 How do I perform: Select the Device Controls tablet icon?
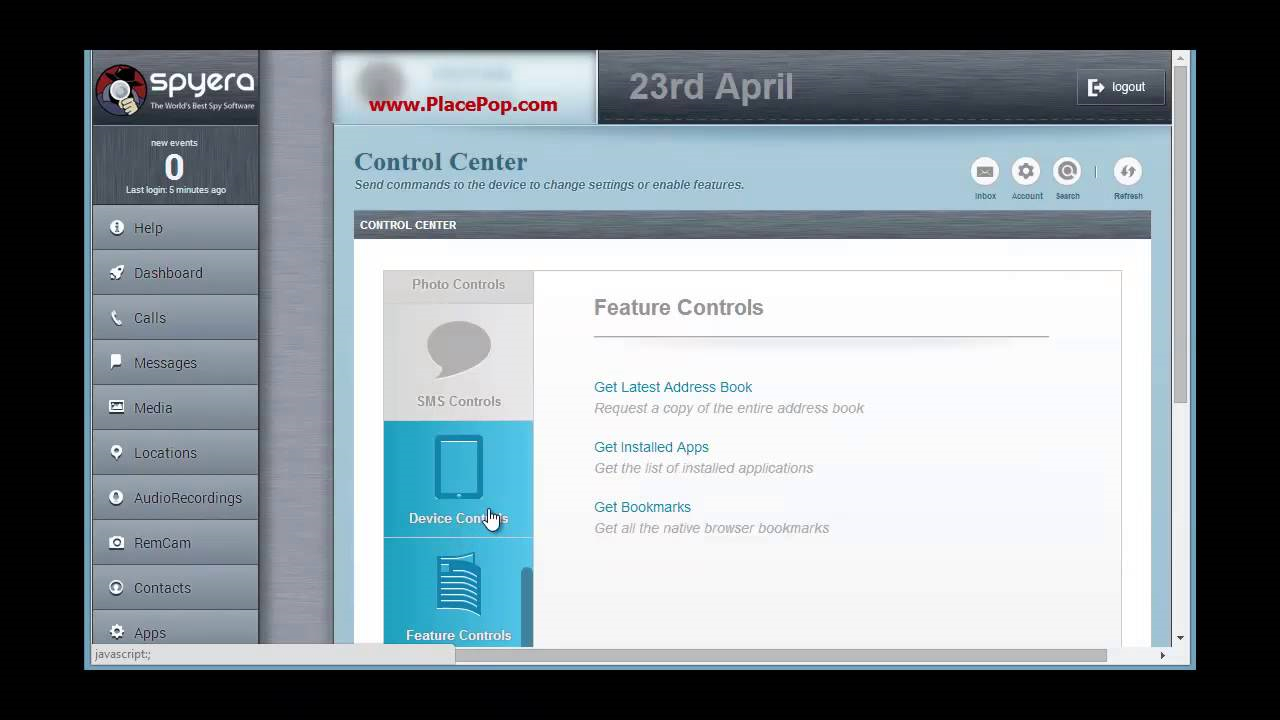pos(458,467)
